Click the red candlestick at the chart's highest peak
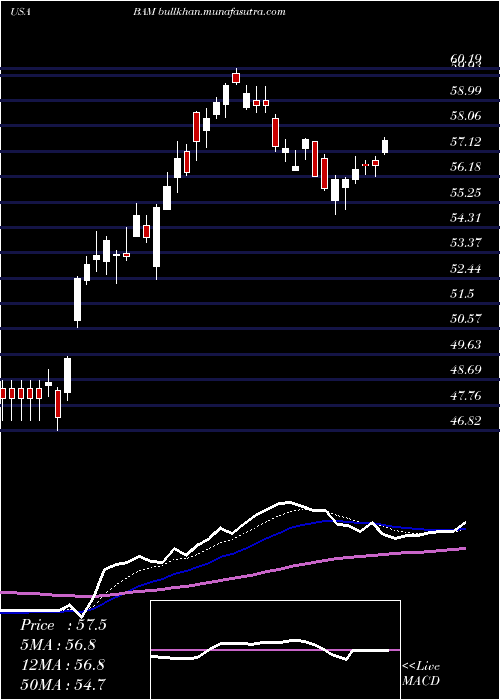Image resolution: width=500 pixels, height=700 pixels. click(x=236, y=78)
